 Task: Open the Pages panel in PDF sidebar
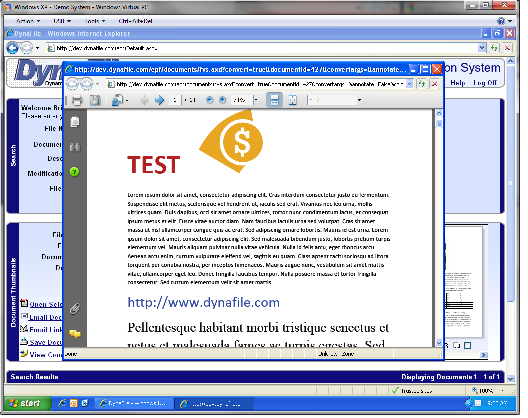coord(75,122)
